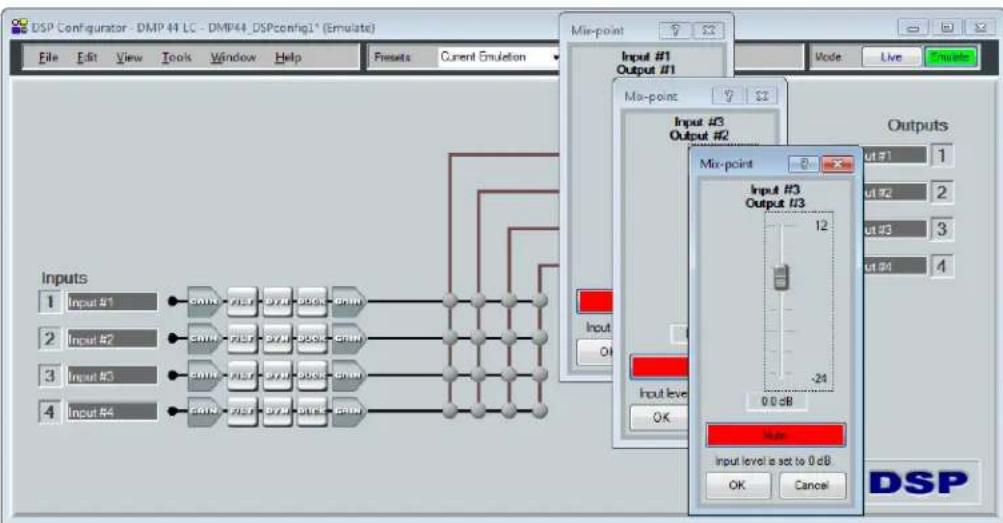
Task: Select mix-point node Input #4 to Output #1
Action: pos(450,410)
